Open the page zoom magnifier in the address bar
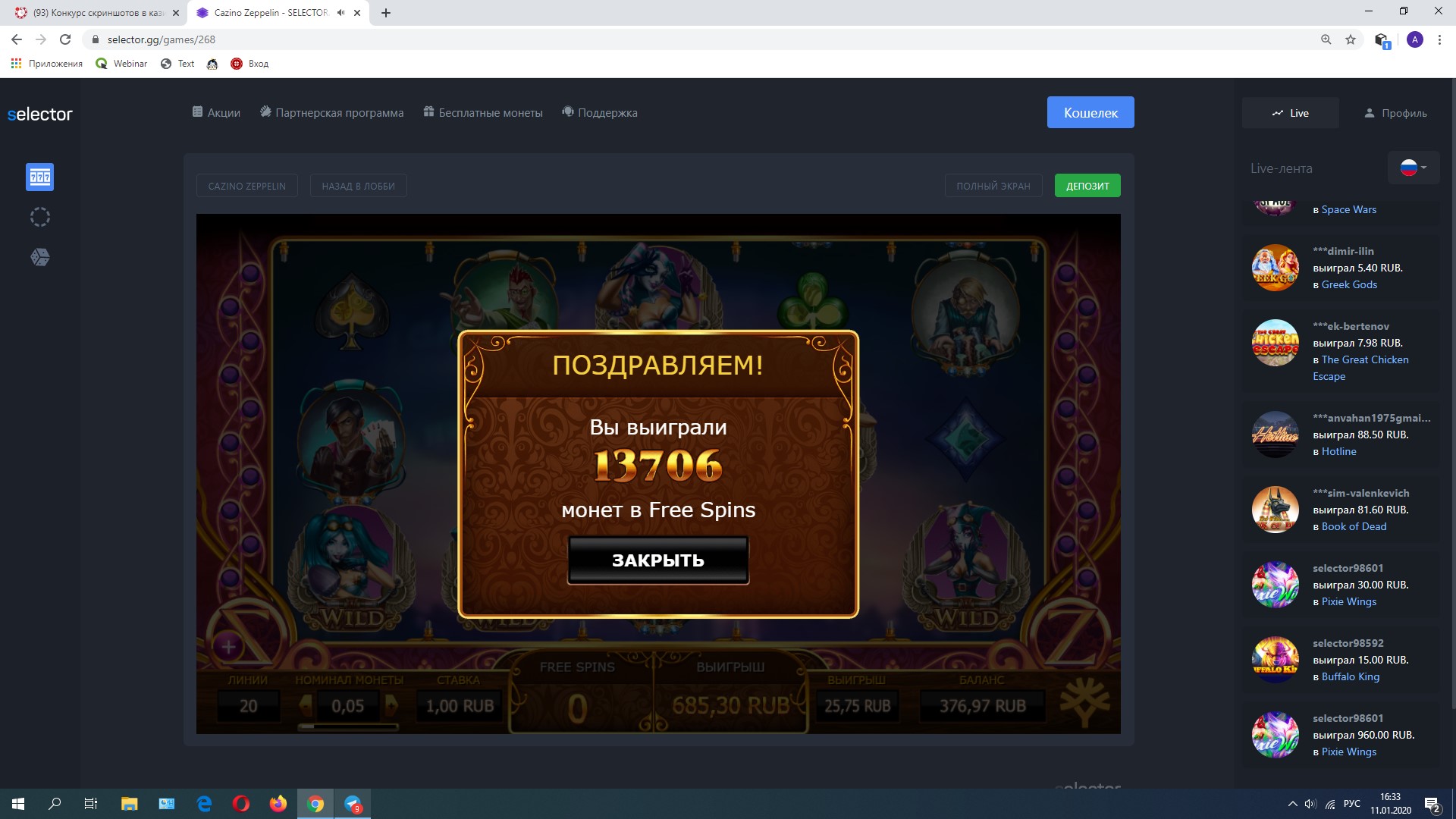Screen dimensions: 1456x819 point(1326,39)
